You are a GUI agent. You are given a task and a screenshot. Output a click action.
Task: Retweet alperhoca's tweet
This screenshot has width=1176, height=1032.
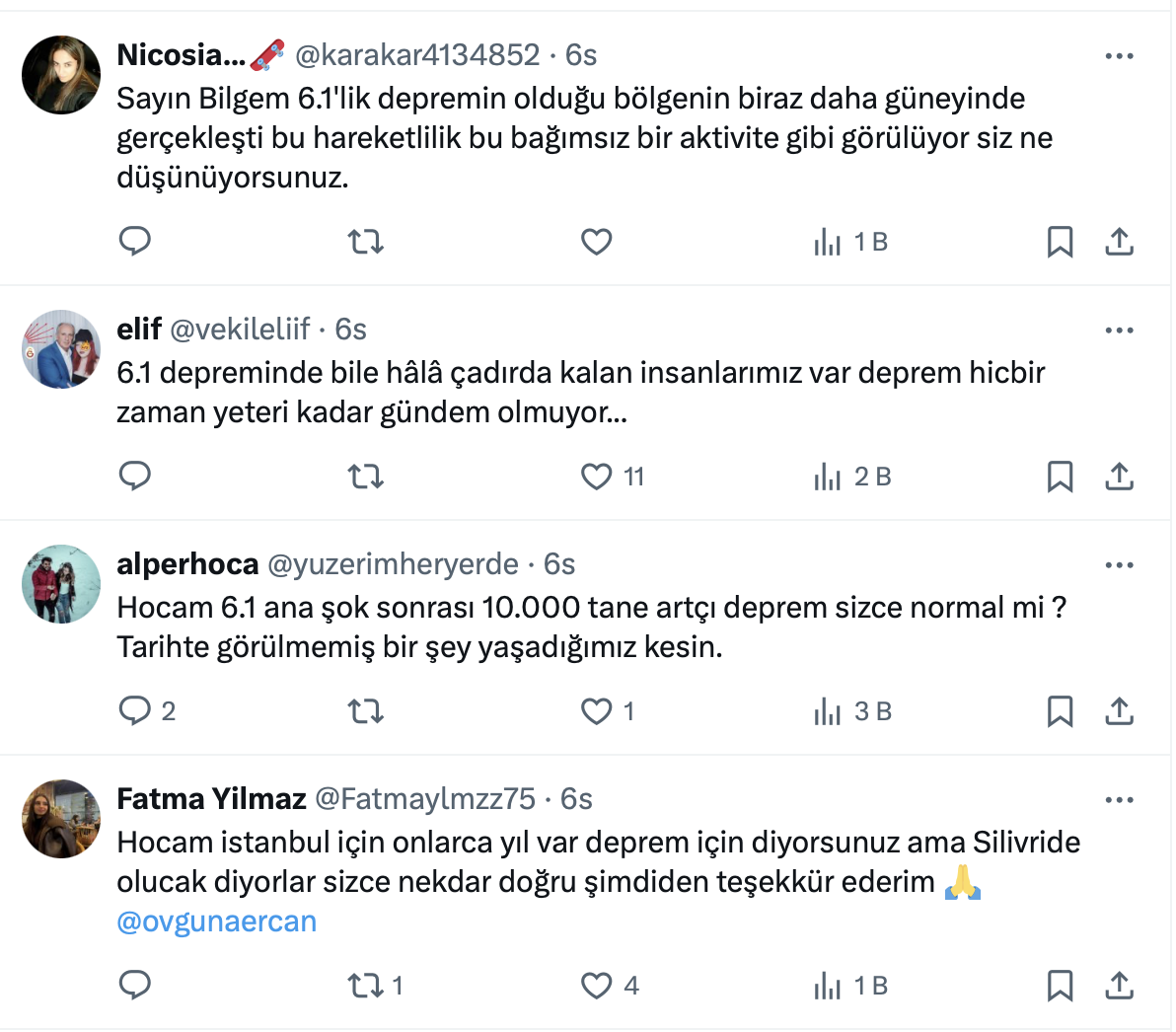366,711
